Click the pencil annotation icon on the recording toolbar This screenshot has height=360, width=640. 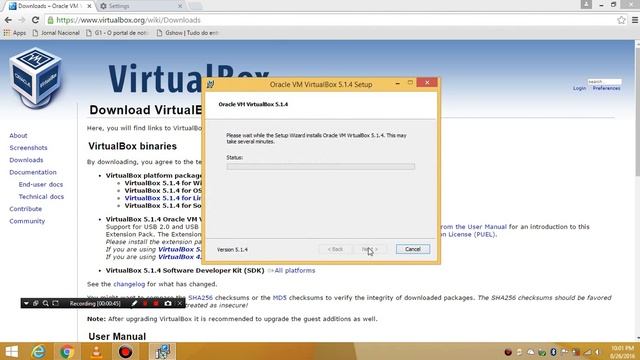coord(134,304)
